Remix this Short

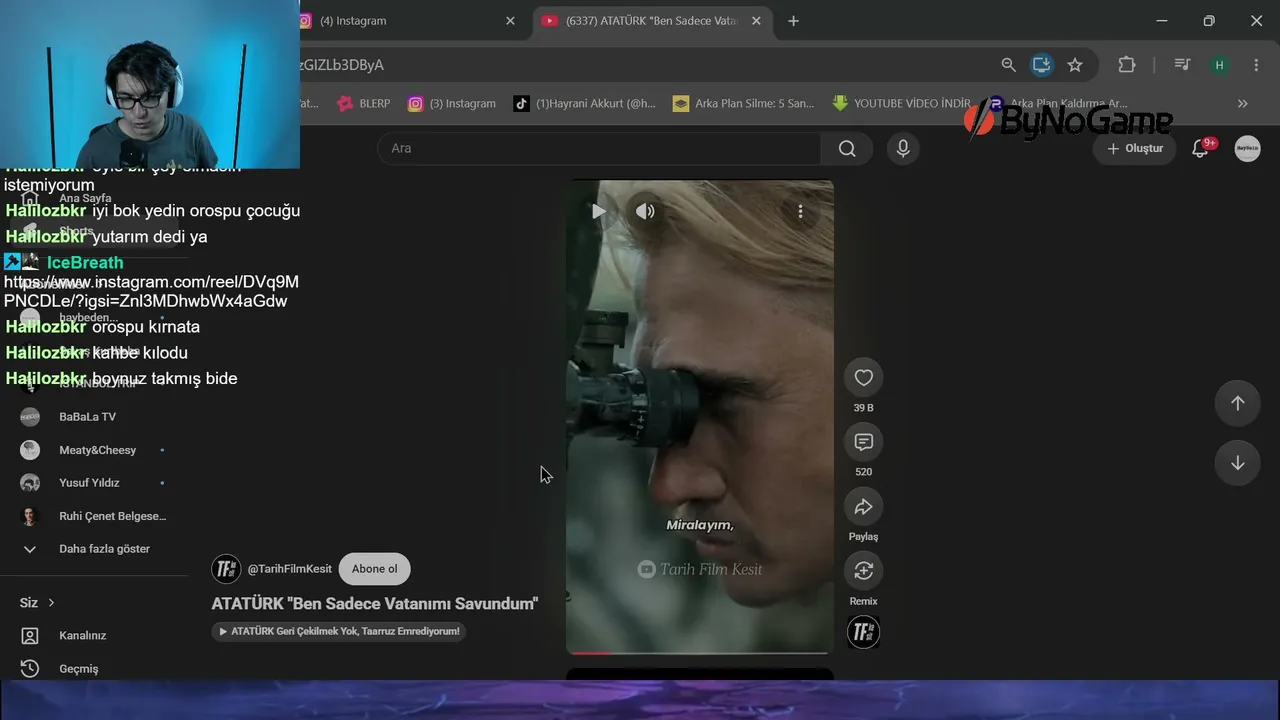point(863,571)
